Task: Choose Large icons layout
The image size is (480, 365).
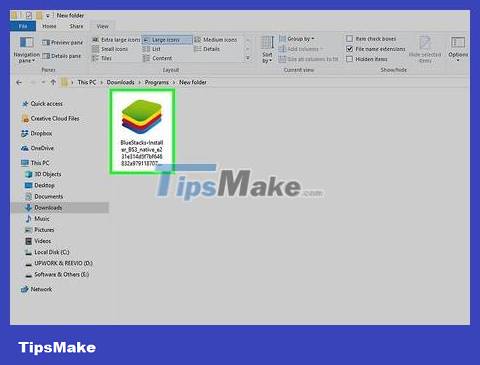Action: [x=167, y=40]
